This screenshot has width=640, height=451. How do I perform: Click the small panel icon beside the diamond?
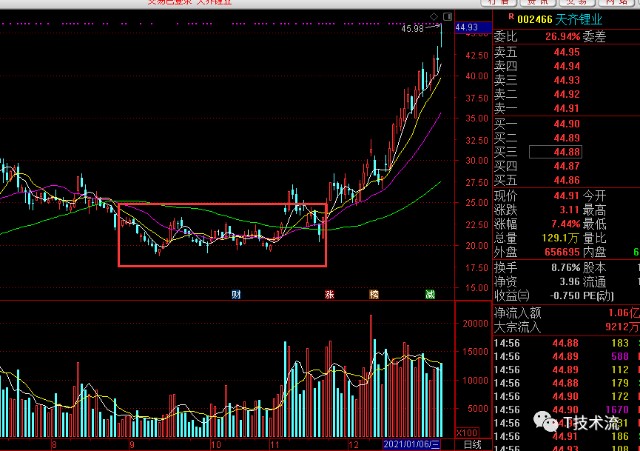pyautogui.click(x=446, y=16)
